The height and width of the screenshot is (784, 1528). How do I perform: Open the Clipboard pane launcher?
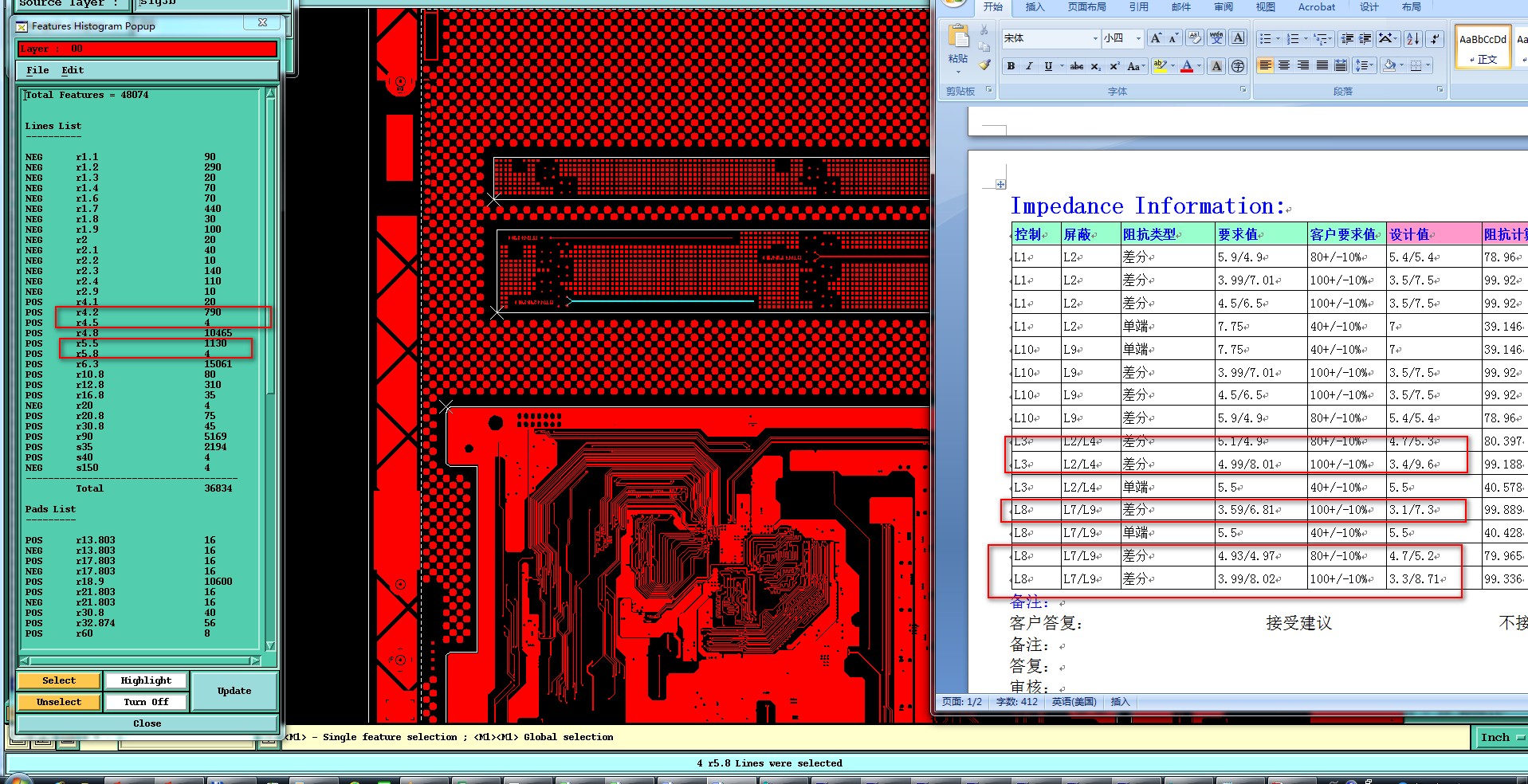[989, 89]
